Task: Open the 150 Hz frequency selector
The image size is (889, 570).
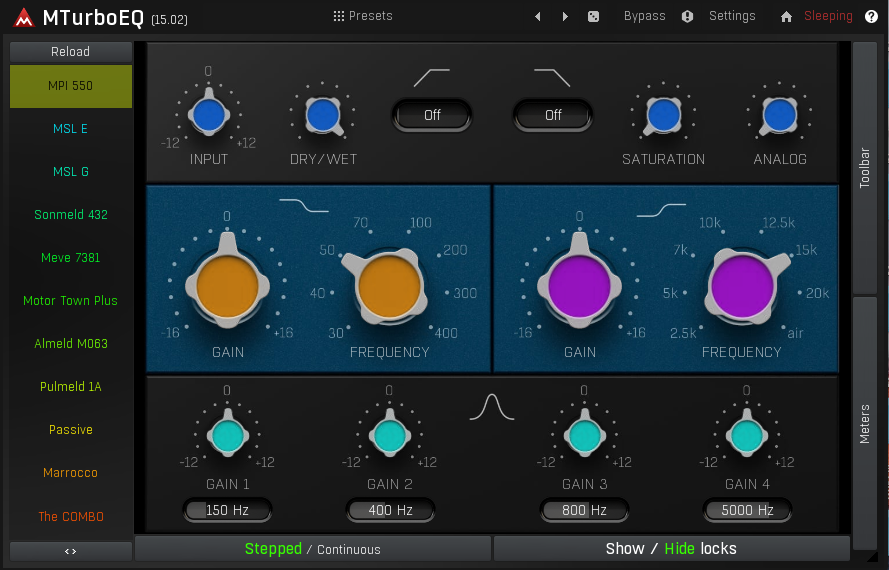Action: point(227,510)
